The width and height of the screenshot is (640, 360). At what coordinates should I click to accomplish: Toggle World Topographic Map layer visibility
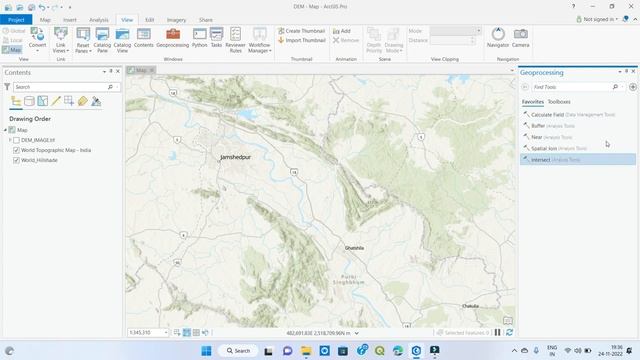(x=16, y=150)
